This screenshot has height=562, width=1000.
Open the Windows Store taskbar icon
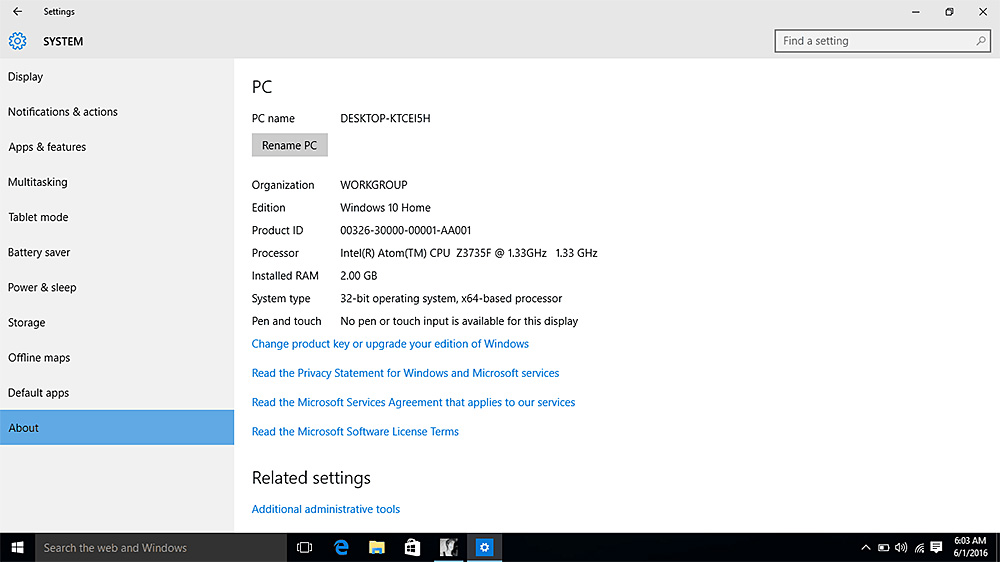[413, 548]
